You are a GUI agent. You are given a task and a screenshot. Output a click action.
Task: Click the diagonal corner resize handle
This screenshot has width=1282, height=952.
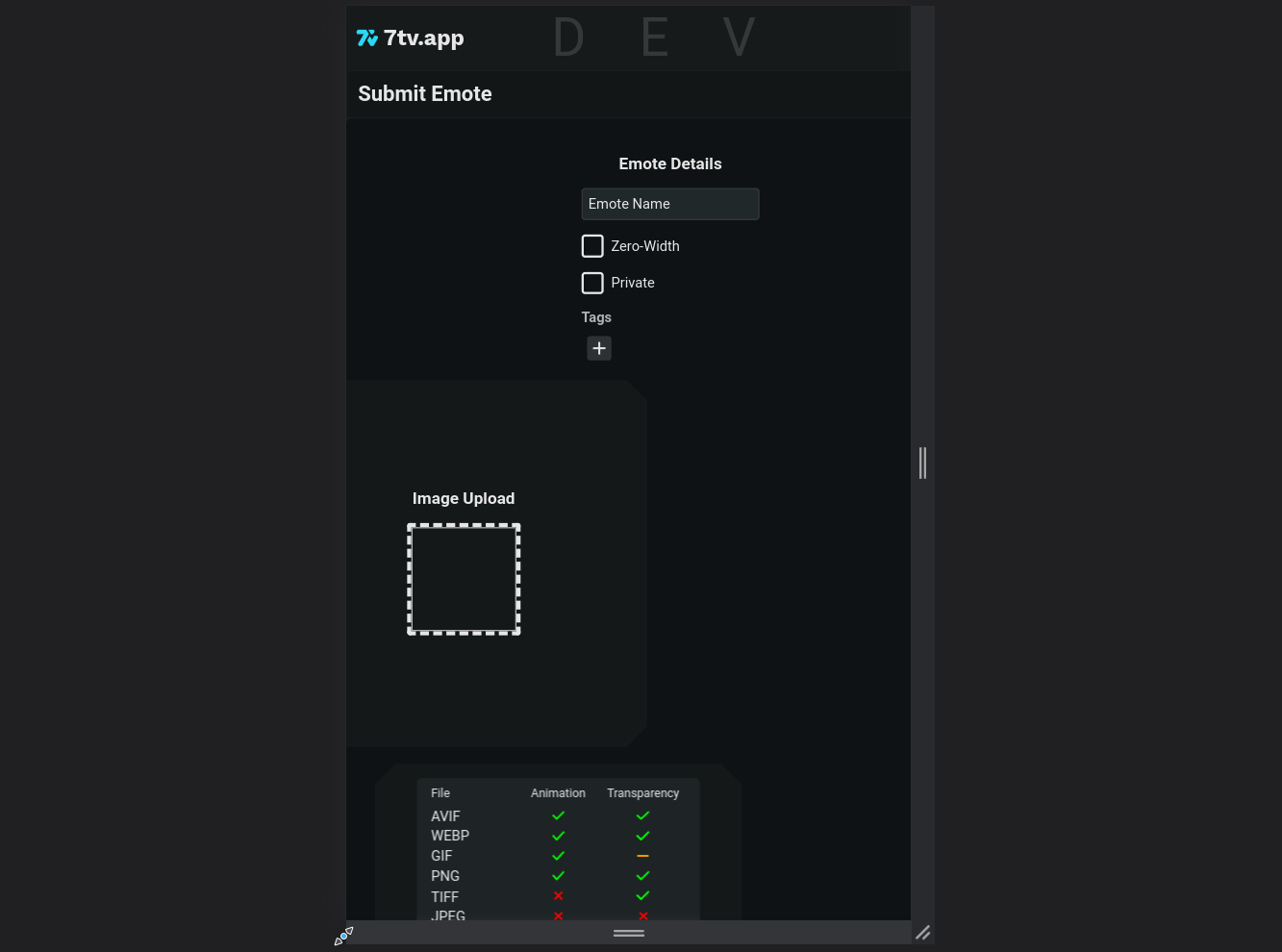click(922, 933)
